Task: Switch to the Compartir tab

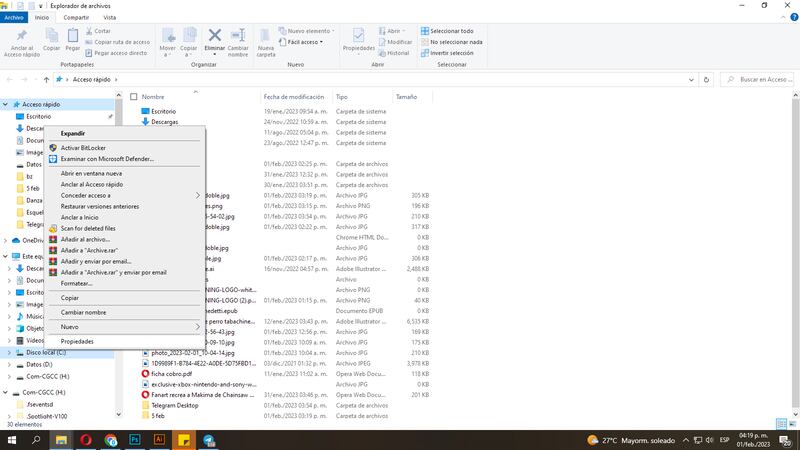Action: [x=76, y=17]
